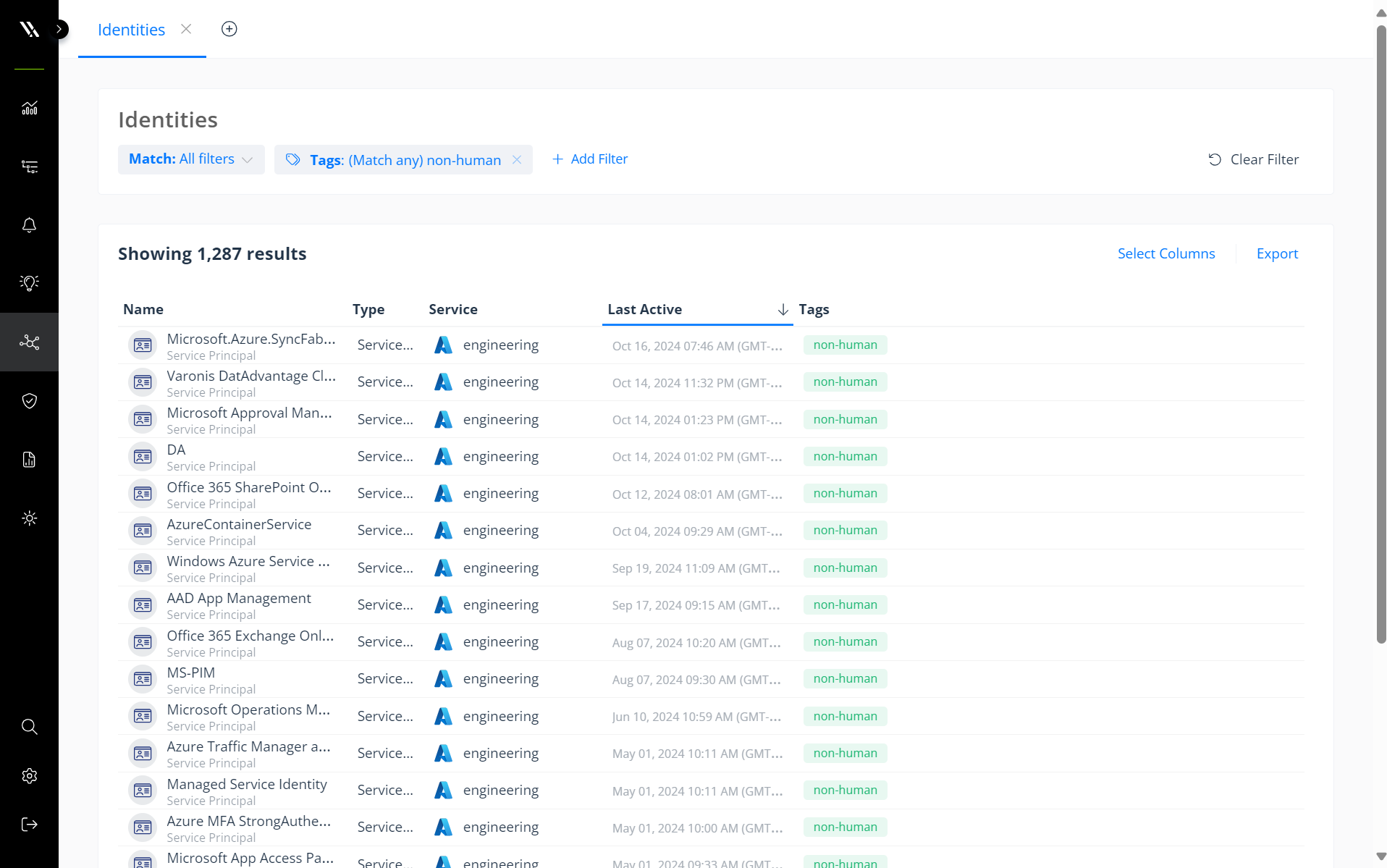
Task: Open AAD App Management identity
Action: 239,599
